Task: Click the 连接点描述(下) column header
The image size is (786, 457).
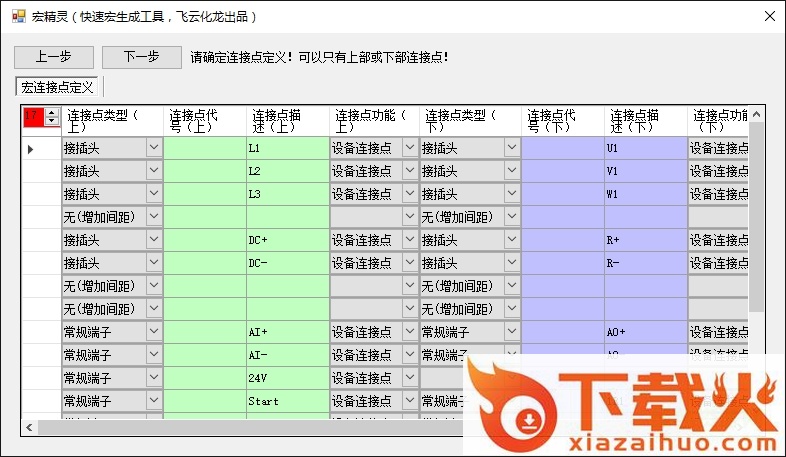Action: [x=646, y=121]
